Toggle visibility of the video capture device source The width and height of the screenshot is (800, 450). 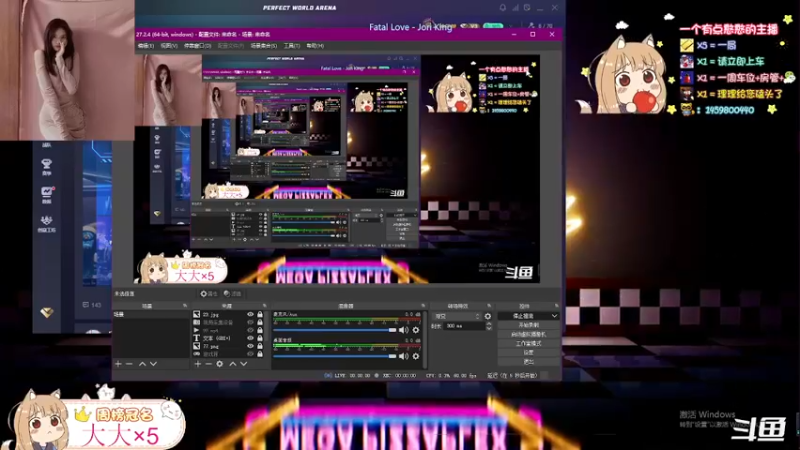pos(251,322)
